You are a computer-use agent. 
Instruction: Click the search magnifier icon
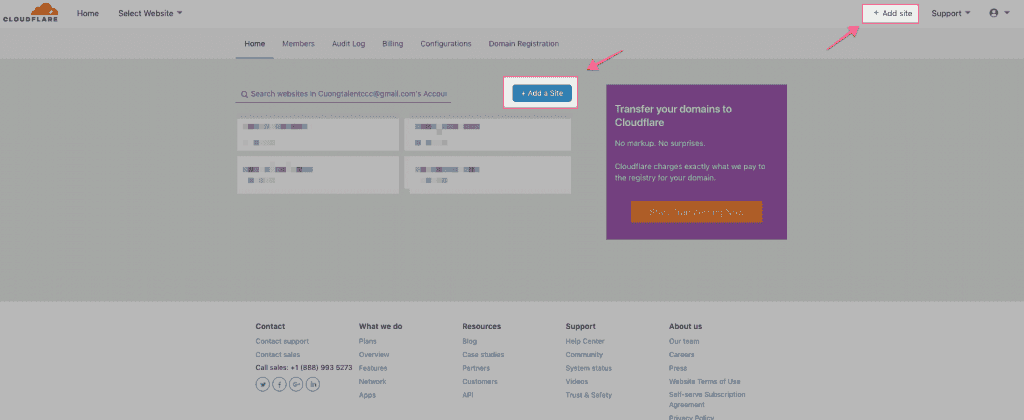(244, 94)
